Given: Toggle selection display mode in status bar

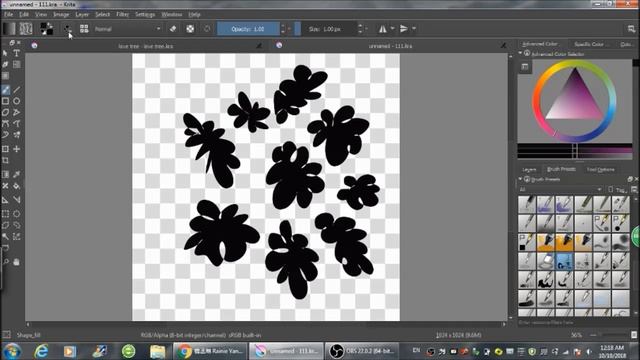Looking at the screenshot, I should tap(7, 335).
